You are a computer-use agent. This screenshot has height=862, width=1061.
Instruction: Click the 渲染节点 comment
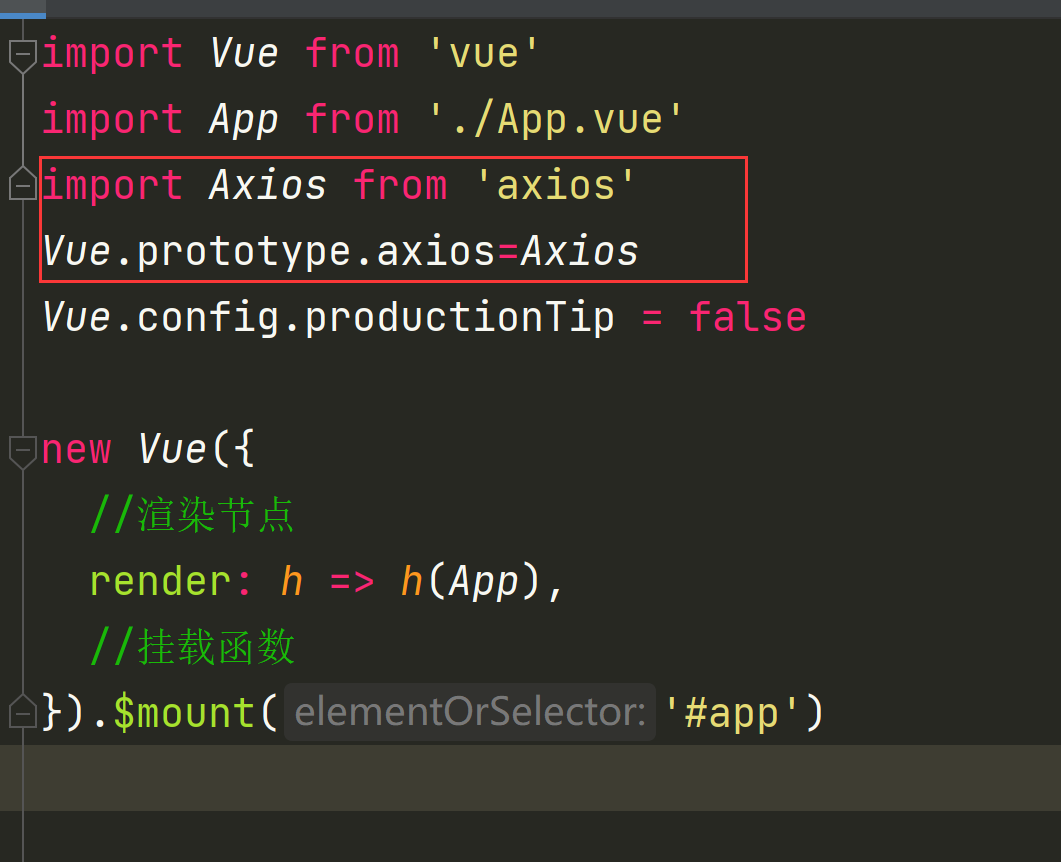pyautogui.click(x=216, y=516)
